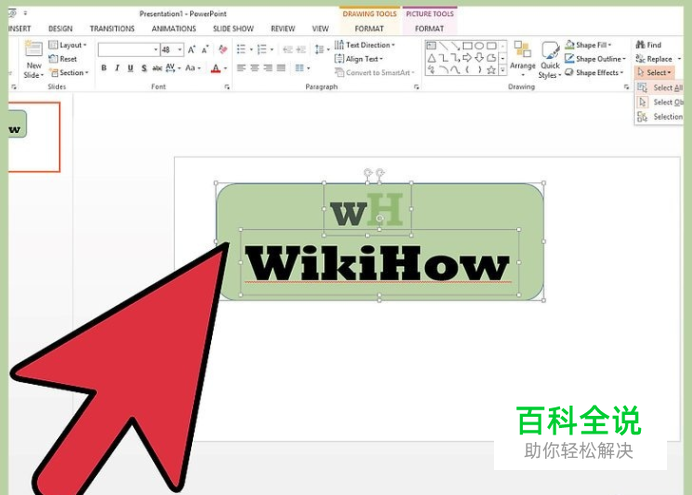Viewport: 692px width, 495px height.
Task: Open Shape Outline options
Action: click(x=595, y=59)
